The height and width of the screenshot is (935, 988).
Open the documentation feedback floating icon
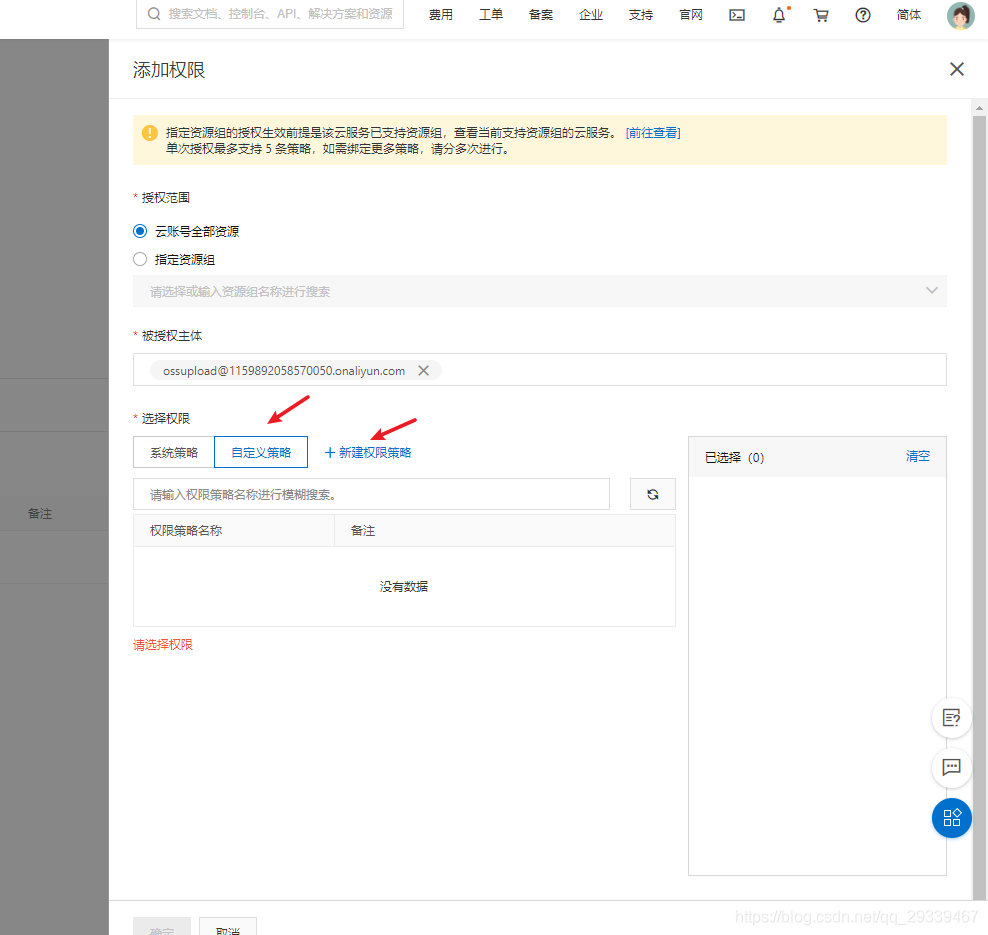pyautogui.click(x=951, y=718)
